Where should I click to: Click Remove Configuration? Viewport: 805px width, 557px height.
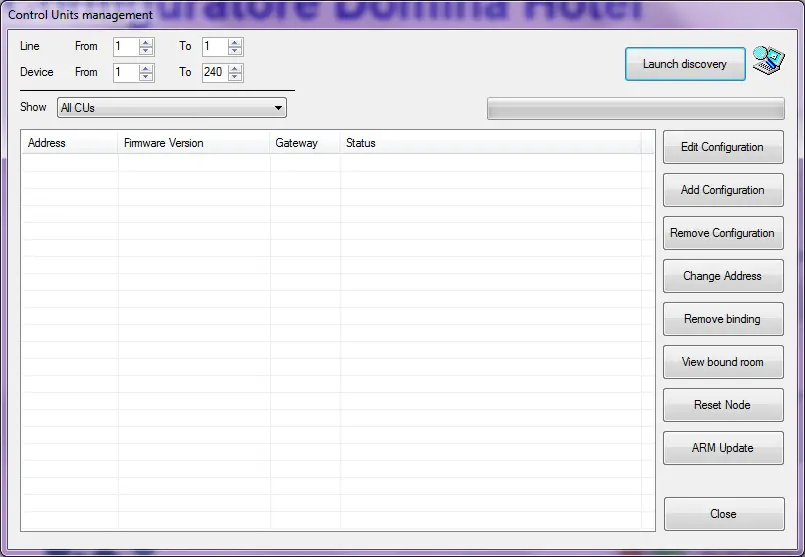723,233
